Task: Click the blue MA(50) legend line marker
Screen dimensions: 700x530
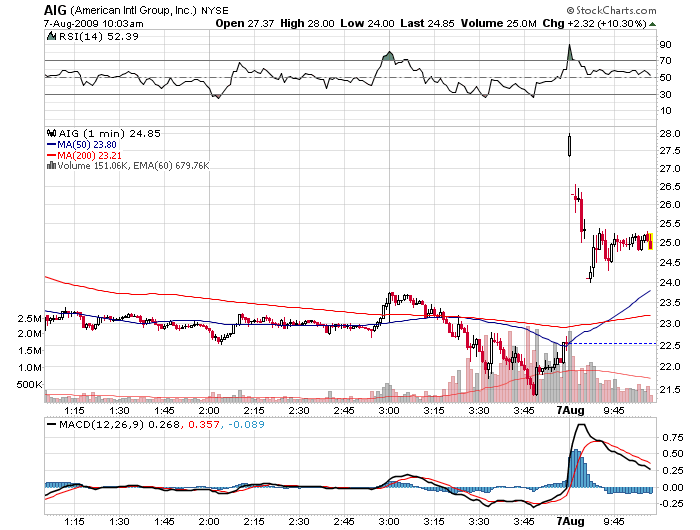Action: 51,145
